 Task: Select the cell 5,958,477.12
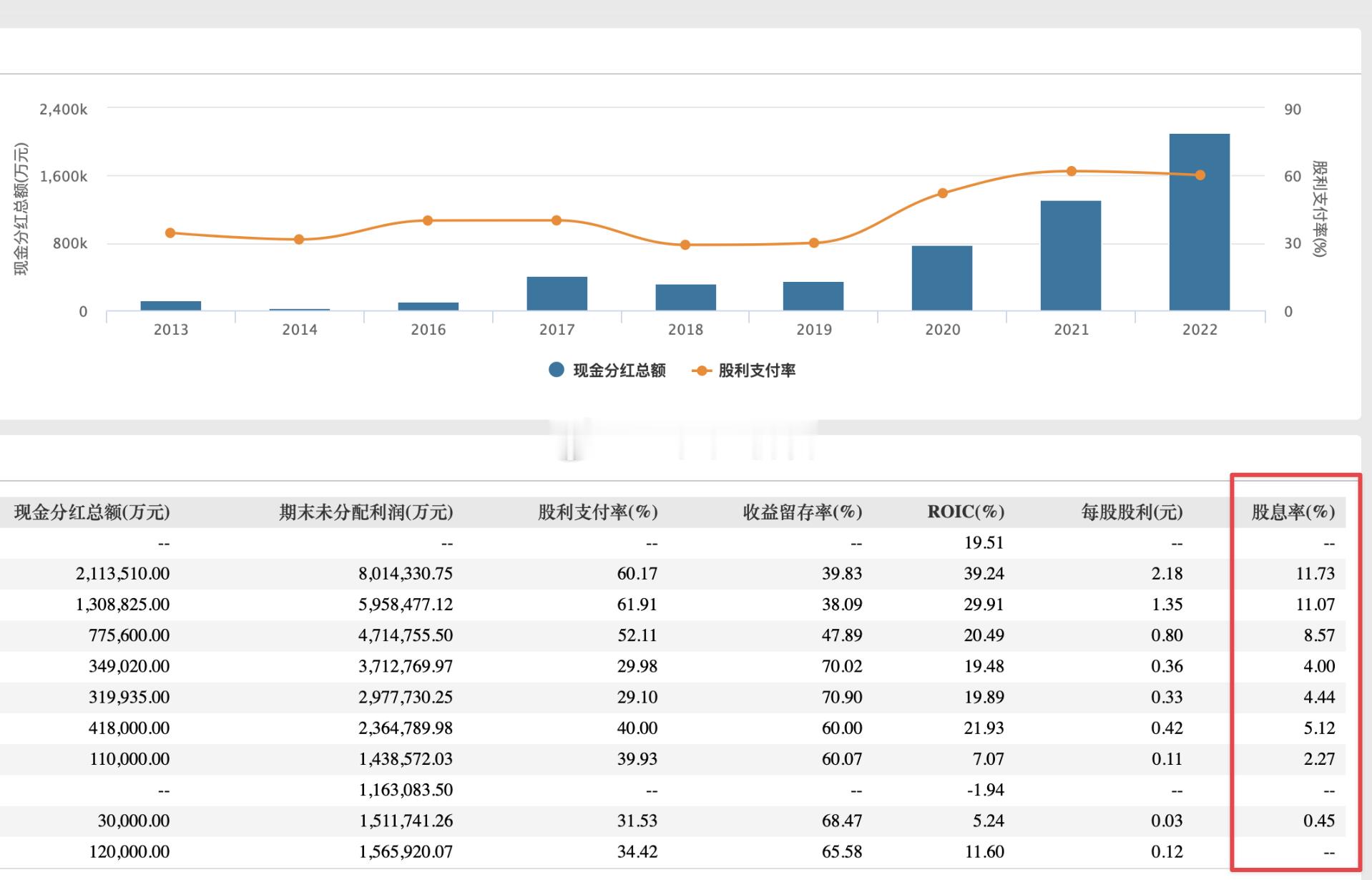406,605
